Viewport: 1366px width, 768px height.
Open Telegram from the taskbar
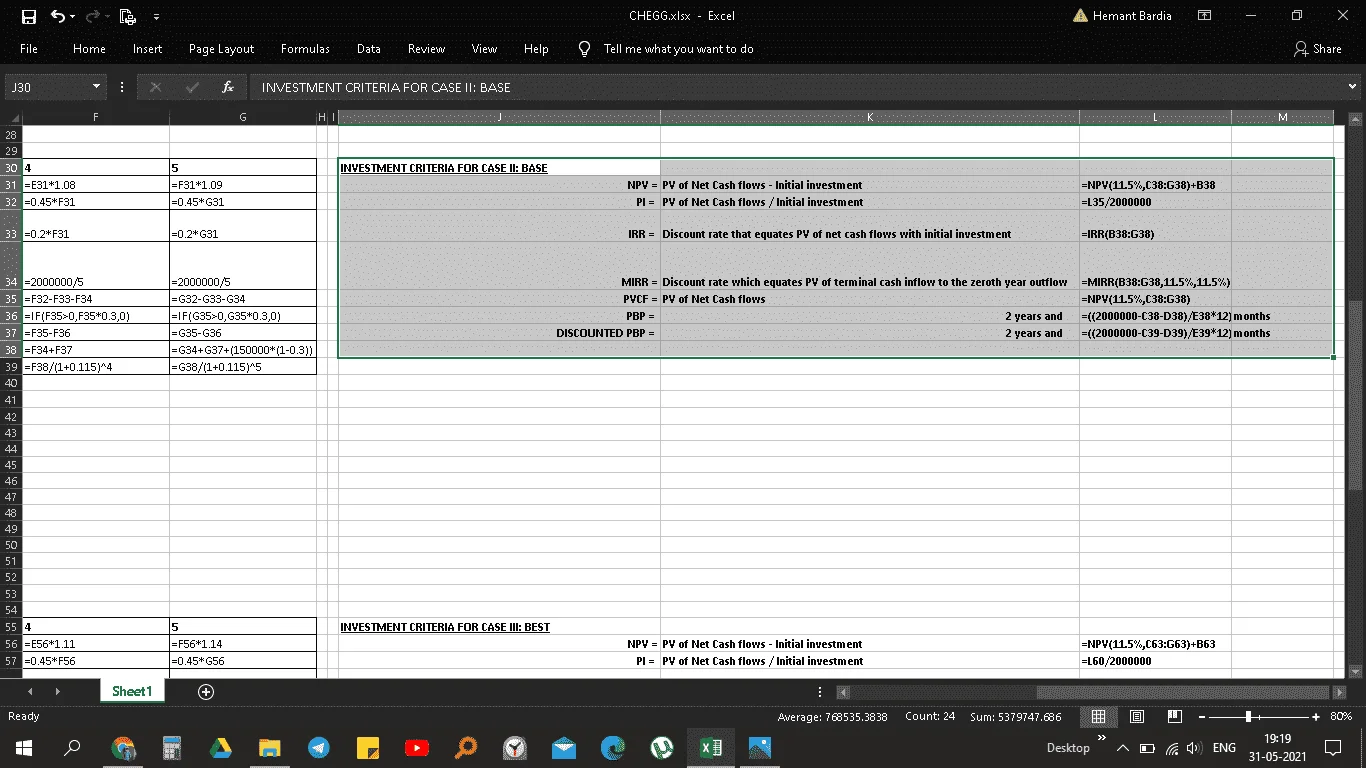(319, 747)
